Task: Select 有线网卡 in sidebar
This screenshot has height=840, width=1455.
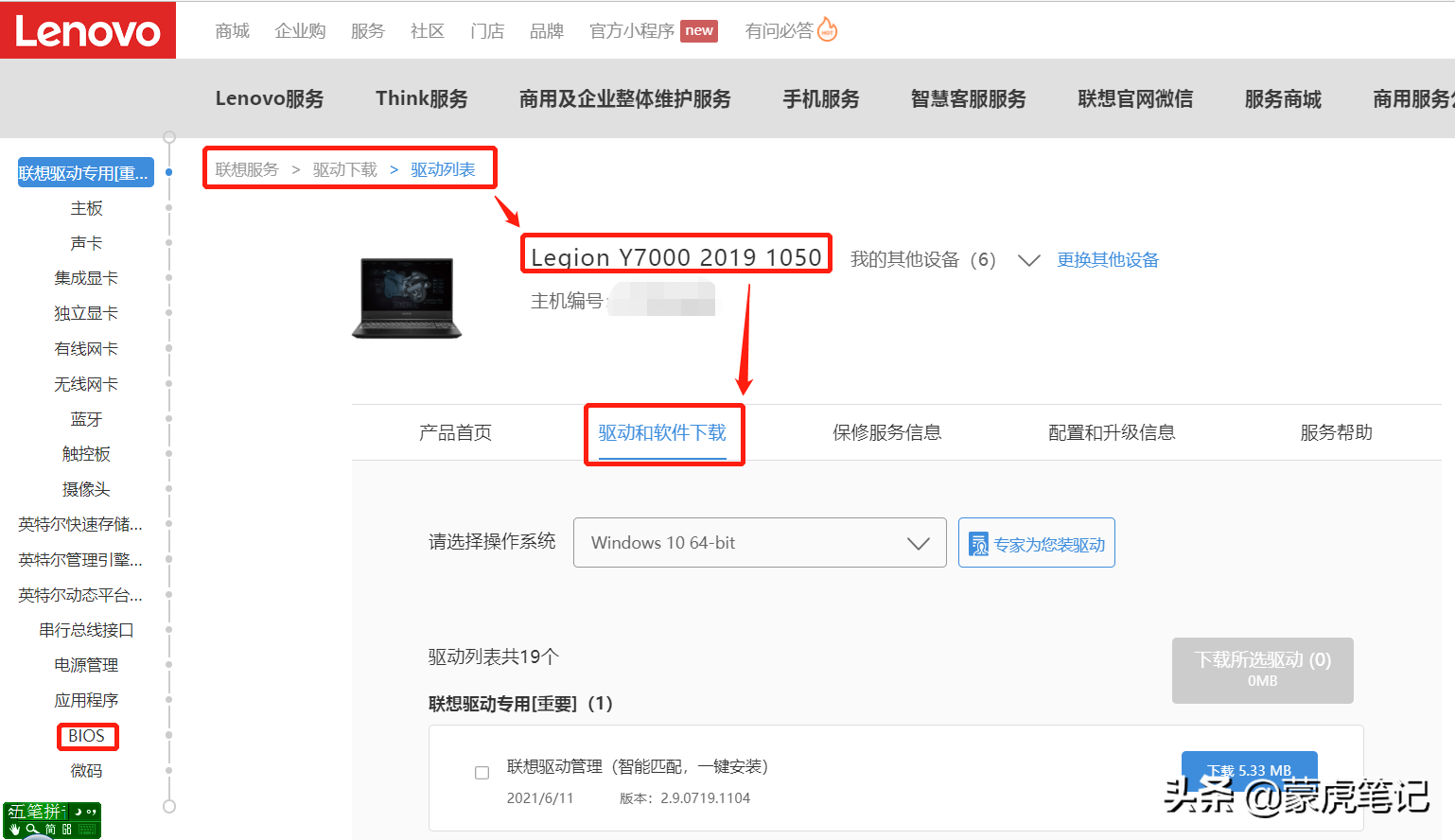Action: point(86,349)
